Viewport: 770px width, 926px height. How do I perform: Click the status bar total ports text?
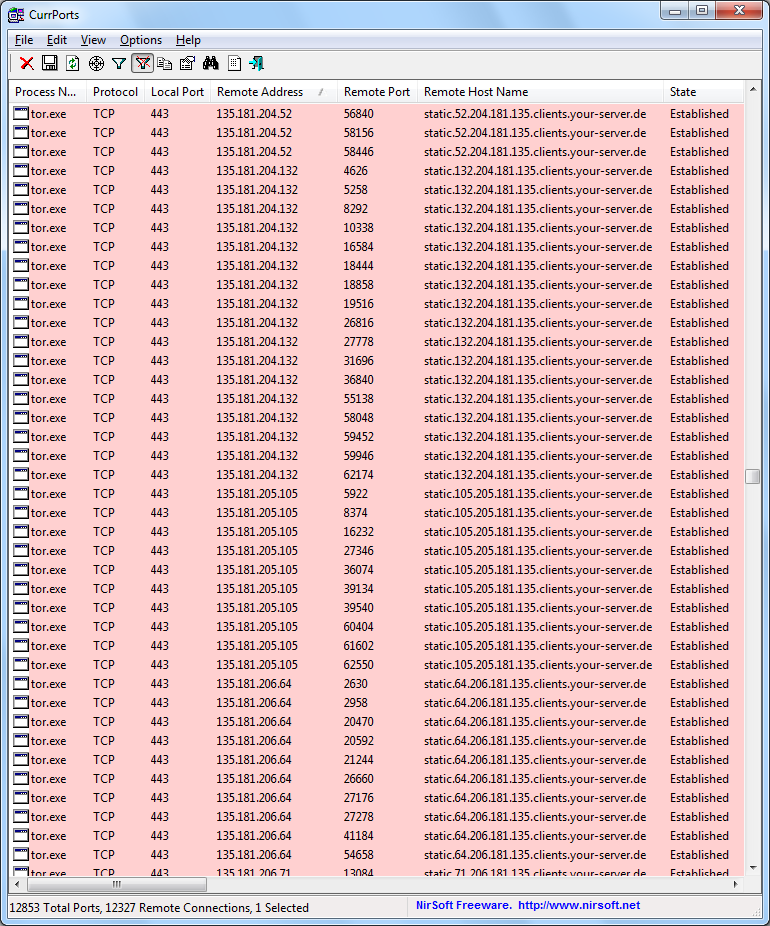coord(54,908)
